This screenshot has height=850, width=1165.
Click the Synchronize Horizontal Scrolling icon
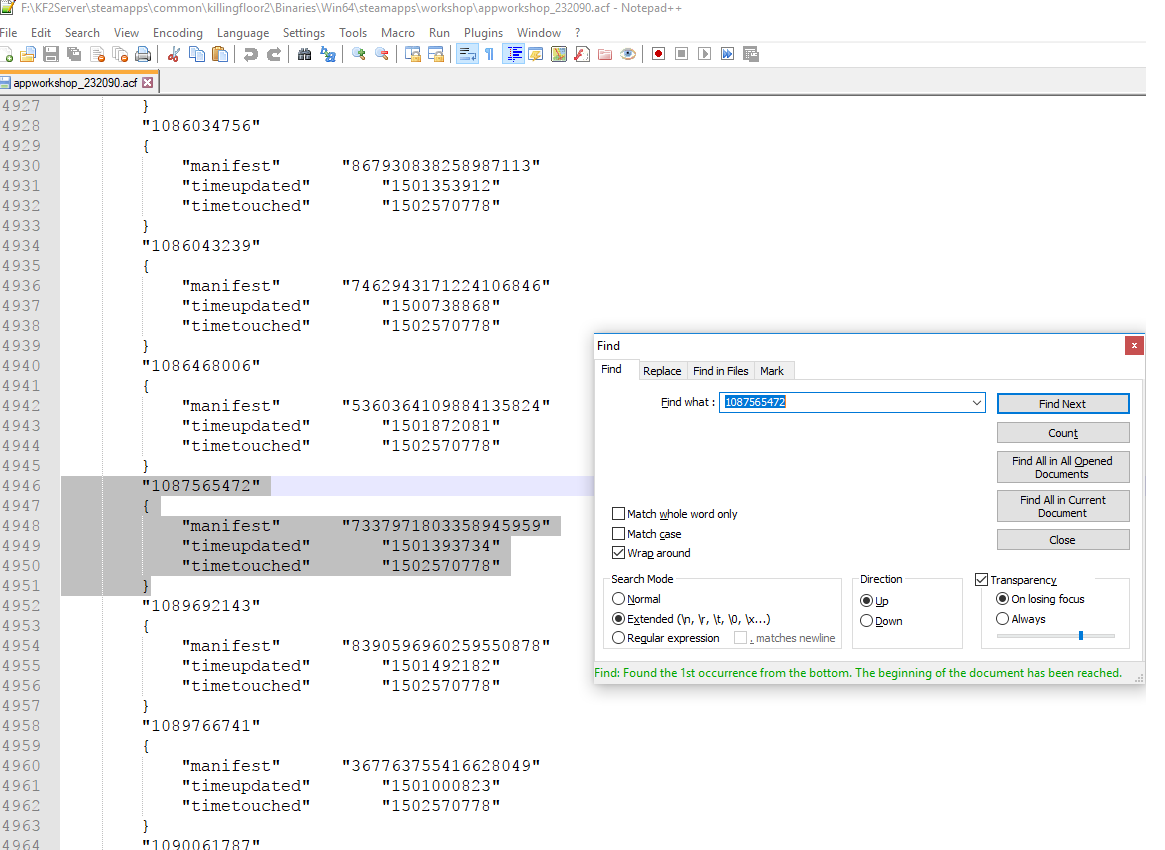[436, 54]
